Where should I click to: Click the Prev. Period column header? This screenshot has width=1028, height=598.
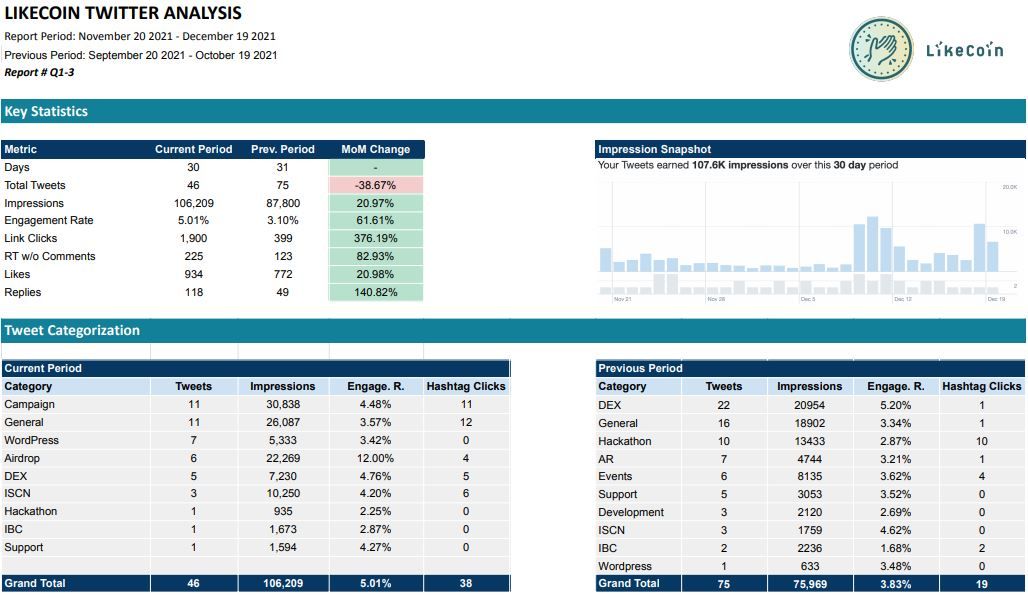coord(283,150)
